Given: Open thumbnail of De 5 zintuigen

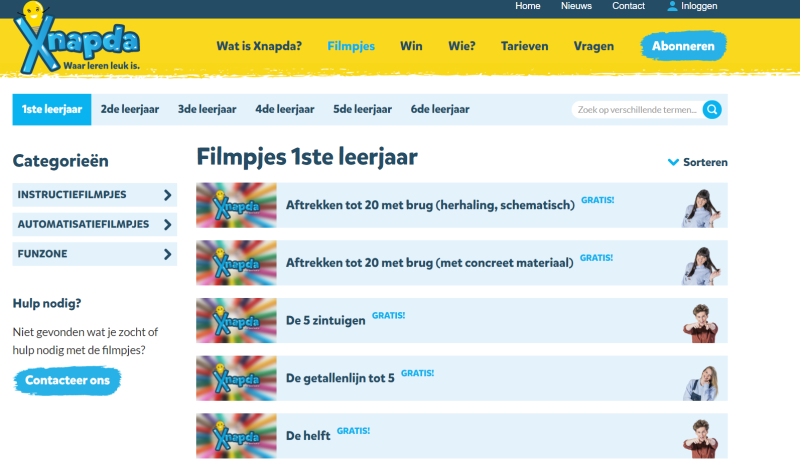Looking at the screenshot, I should (236, 321).
